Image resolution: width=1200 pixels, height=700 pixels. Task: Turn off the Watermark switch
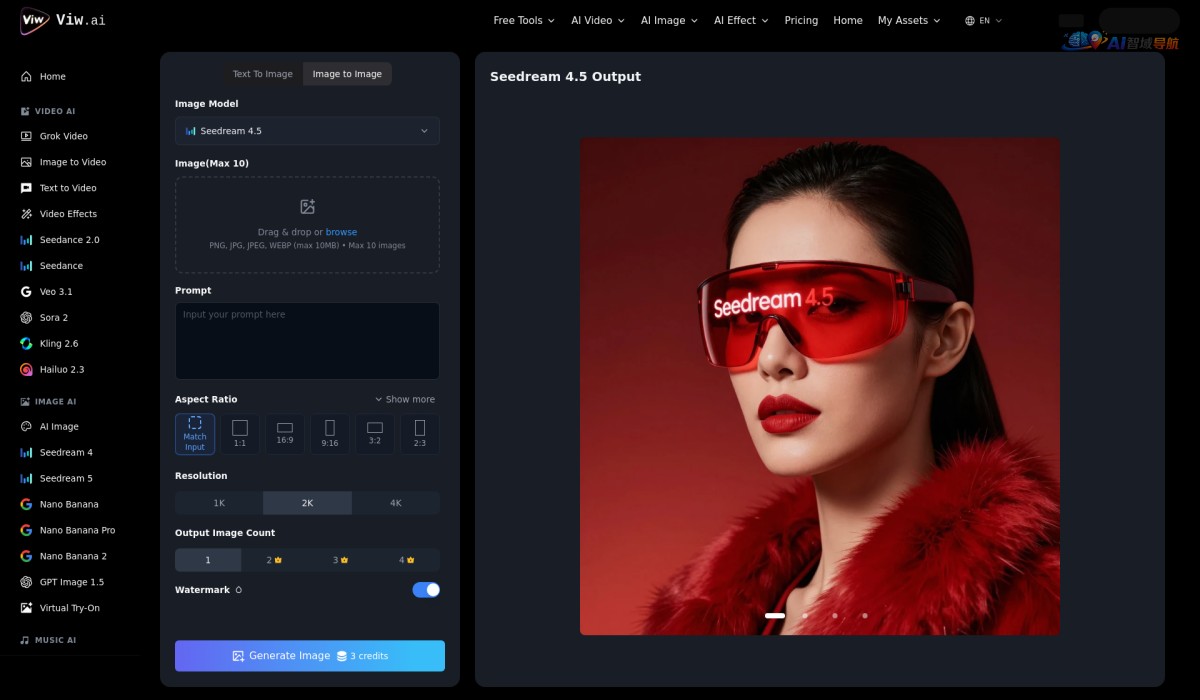point(426,590)
